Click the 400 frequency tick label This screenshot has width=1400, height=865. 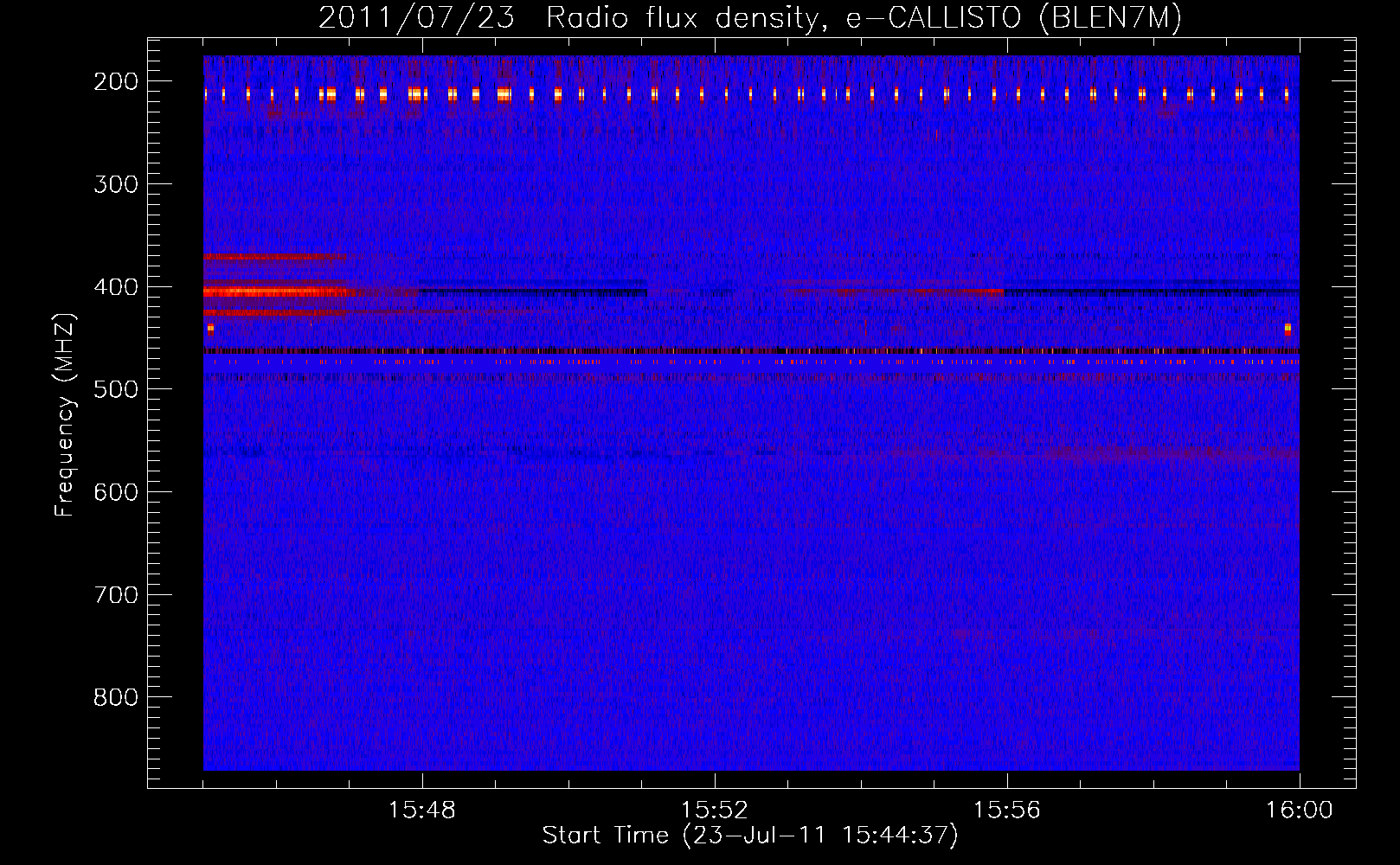click(x=116, y=287)
